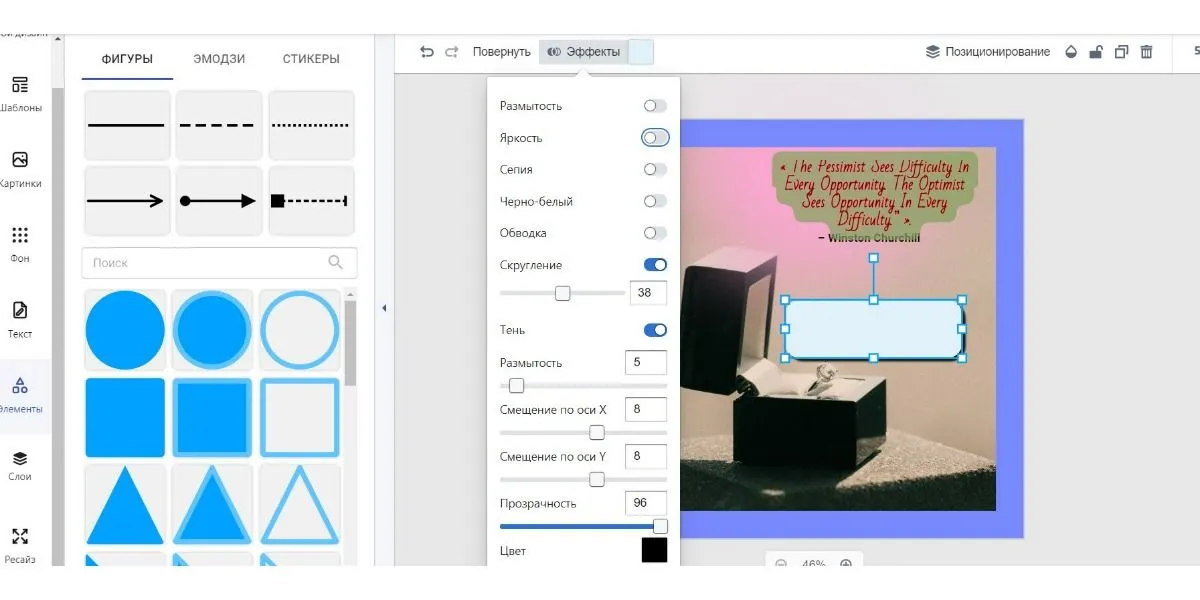1200x600 pixels.
Task: Click the Поиск search field
Action: (x=219, y=263)
